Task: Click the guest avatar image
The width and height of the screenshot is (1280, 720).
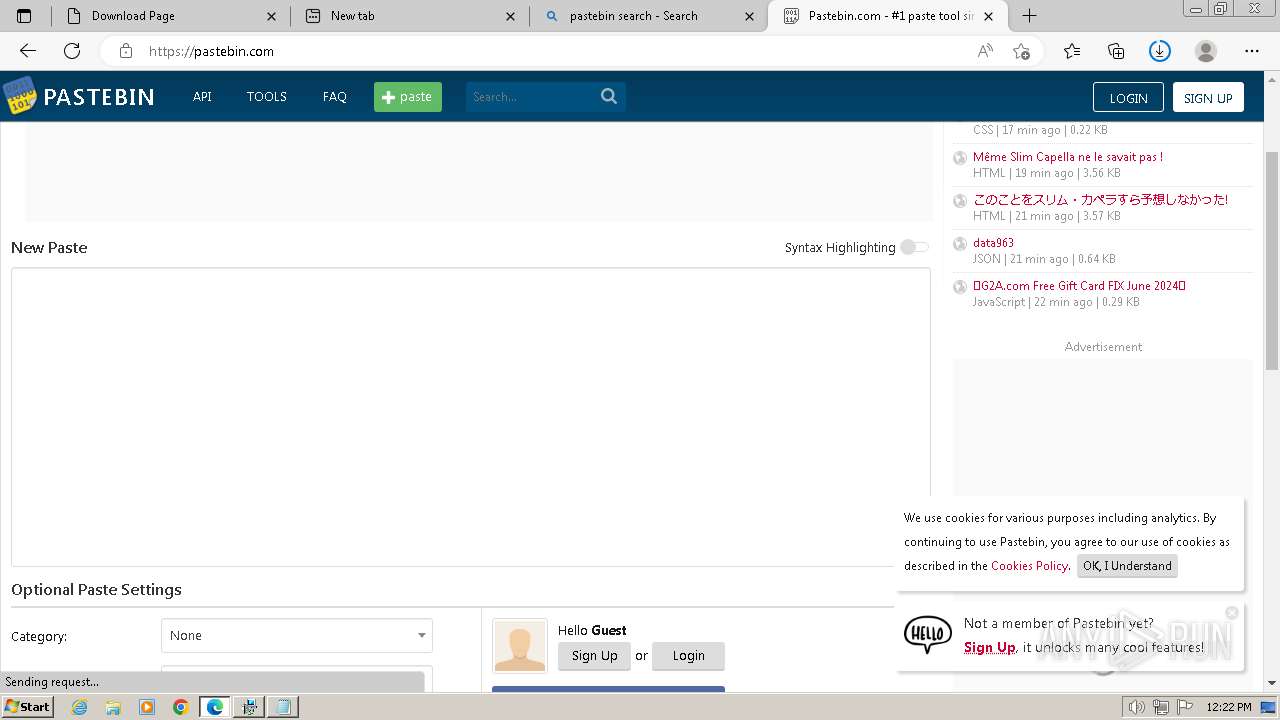Action: pyautogui.click(x=520, y=646)
